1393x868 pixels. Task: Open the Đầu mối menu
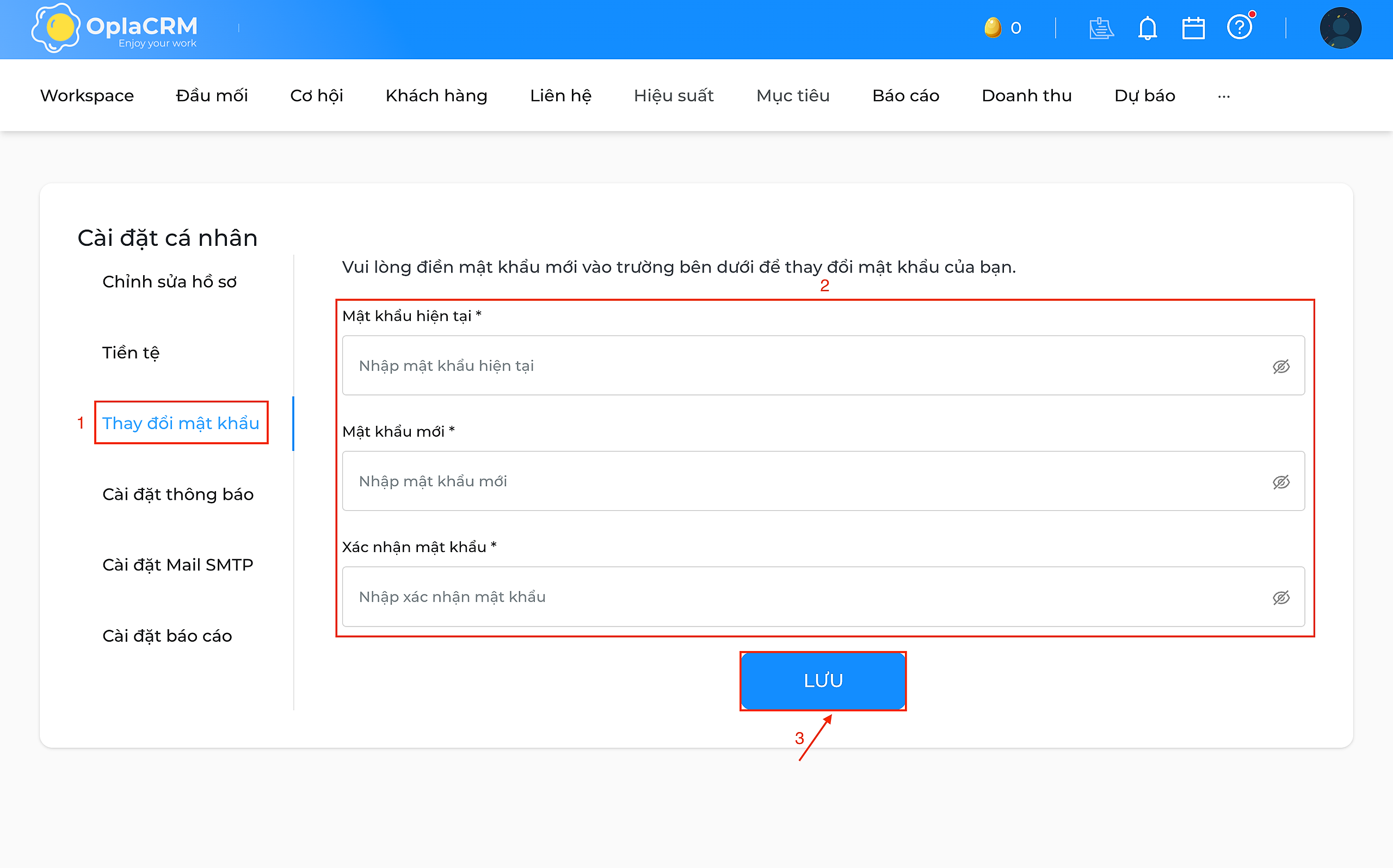point(212,95)
